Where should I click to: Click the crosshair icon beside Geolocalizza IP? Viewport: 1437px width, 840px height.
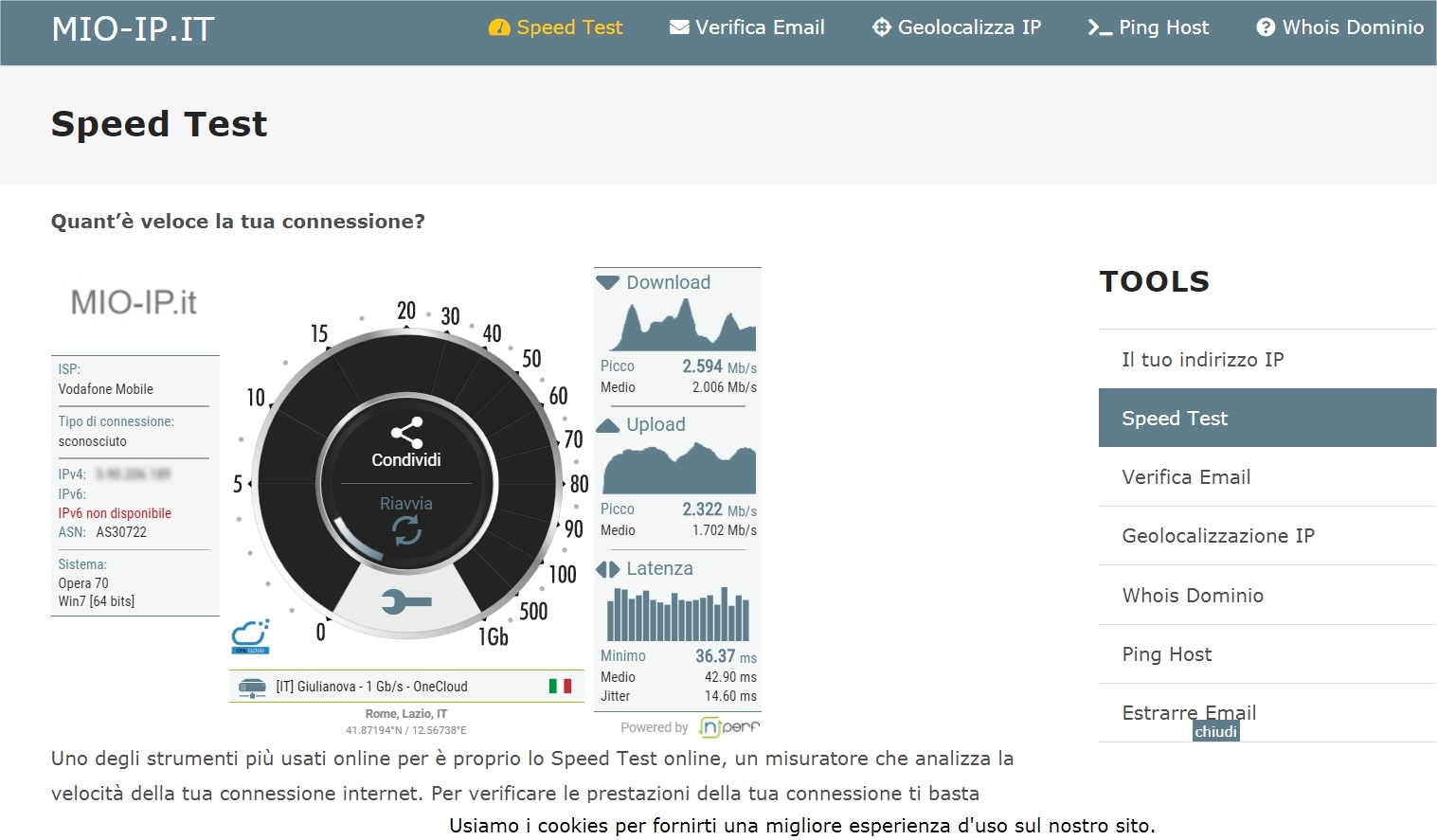pos(882,27)
